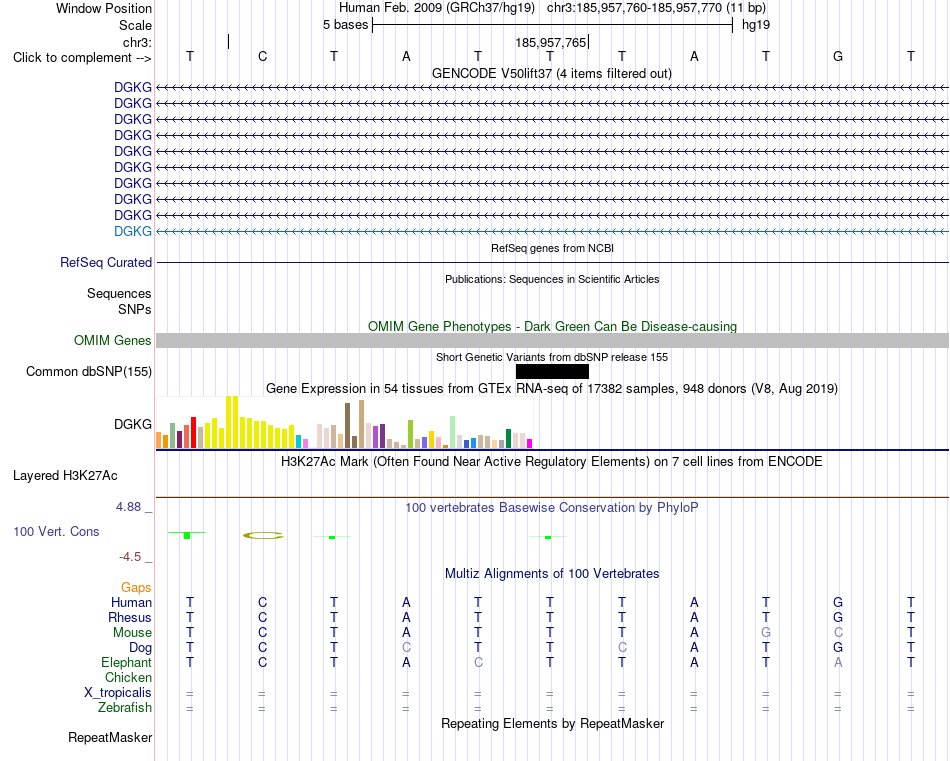
Task: Click the DGKG label beside GTEx chart
Action: click(133, 424)
